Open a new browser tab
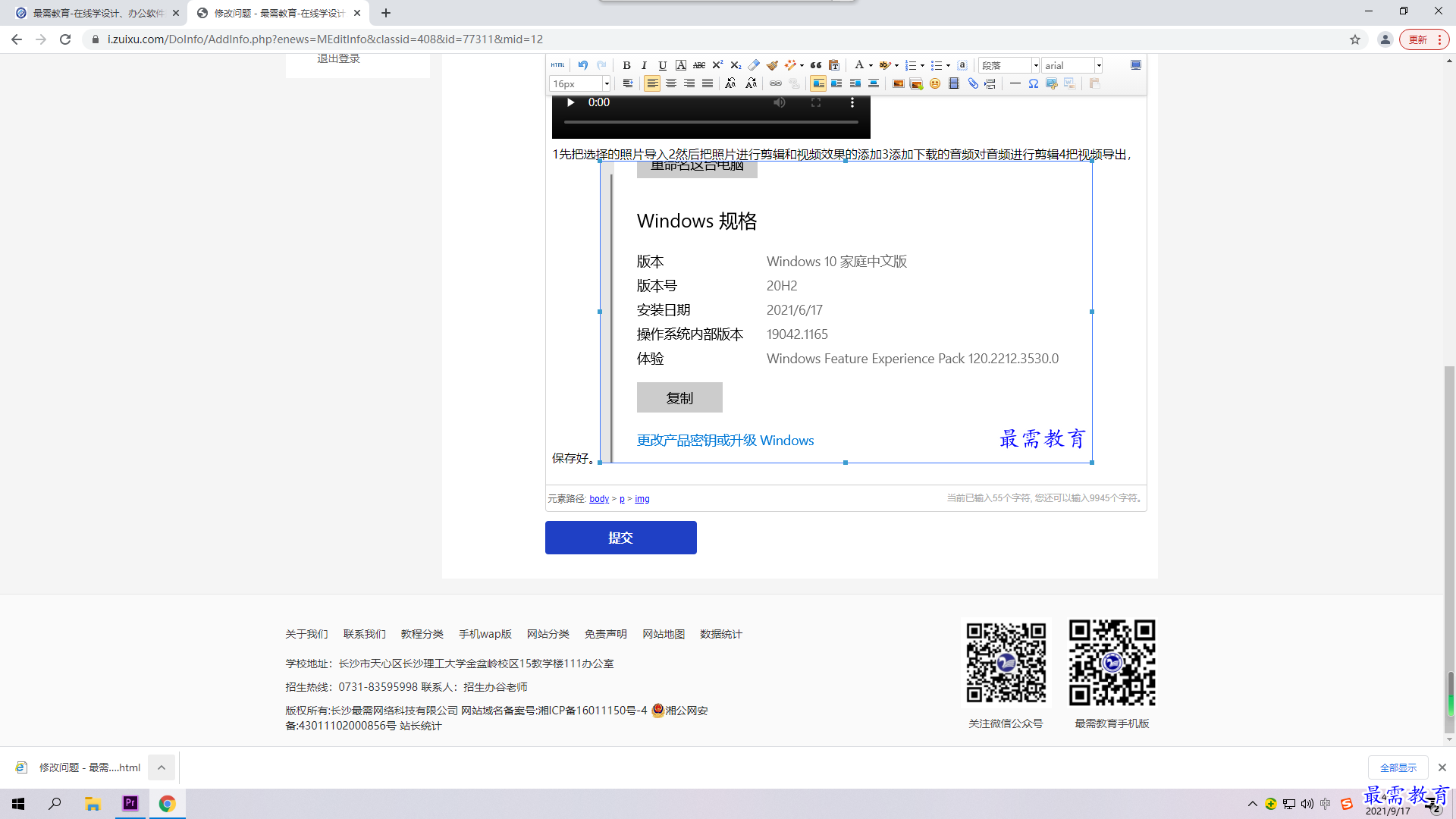 [x=386, y=13]
